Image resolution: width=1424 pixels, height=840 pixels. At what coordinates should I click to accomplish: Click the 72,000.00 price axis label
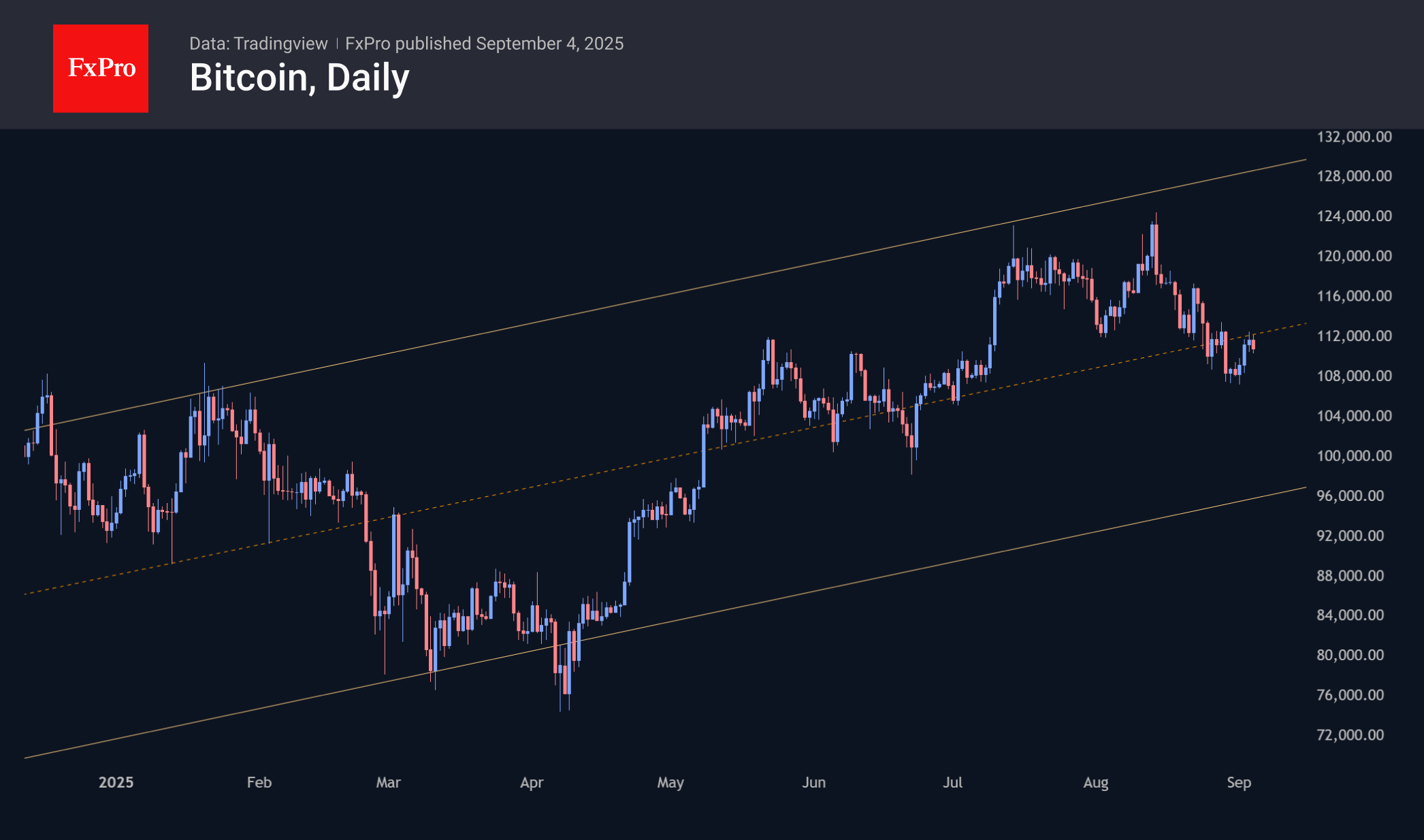(1350, 735)
